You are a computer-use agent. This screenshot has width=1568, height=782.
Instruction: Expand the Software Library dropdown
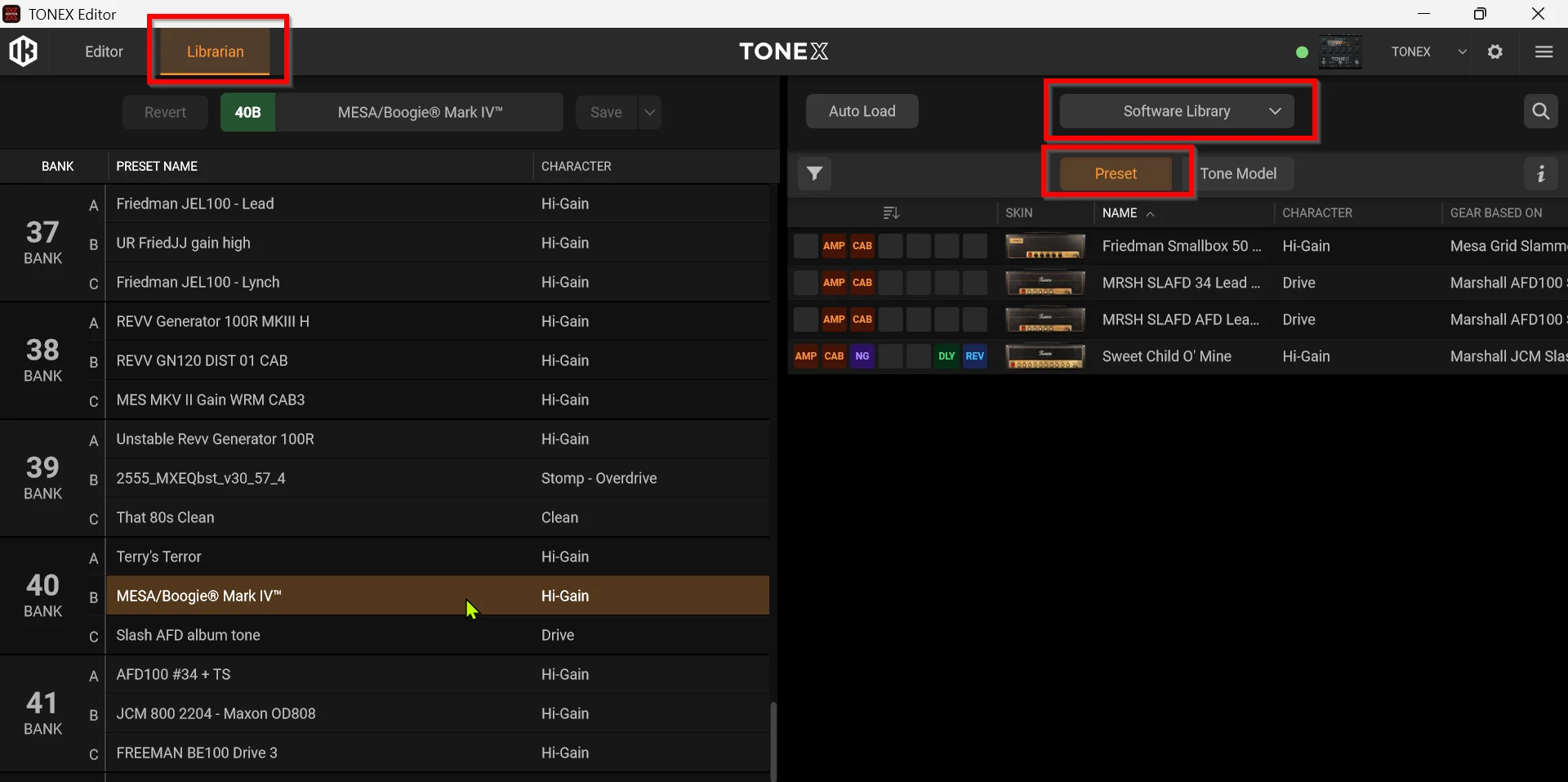pos(1177,111)
